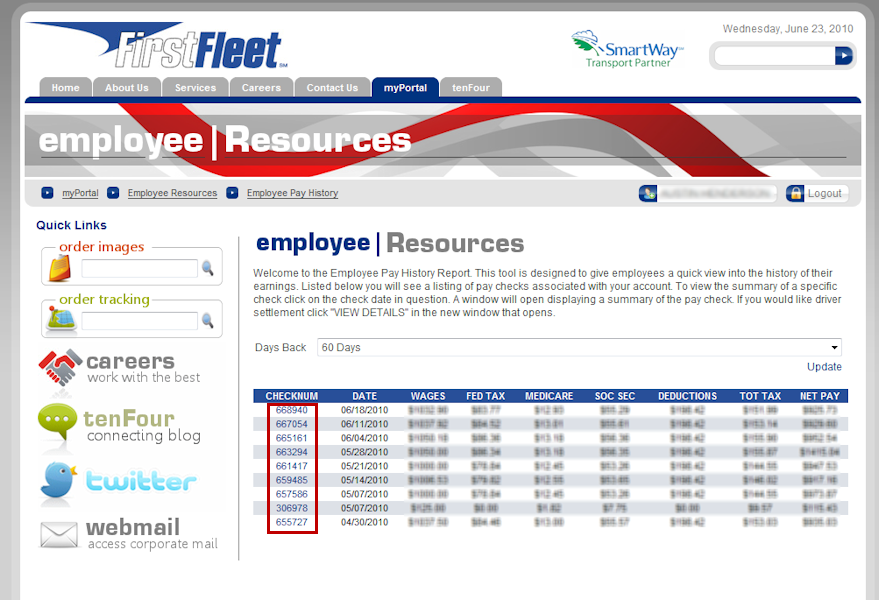Screen dimensions: 879x600
Task: Click the blue search arrow button at top
Action: click(843, 56)
